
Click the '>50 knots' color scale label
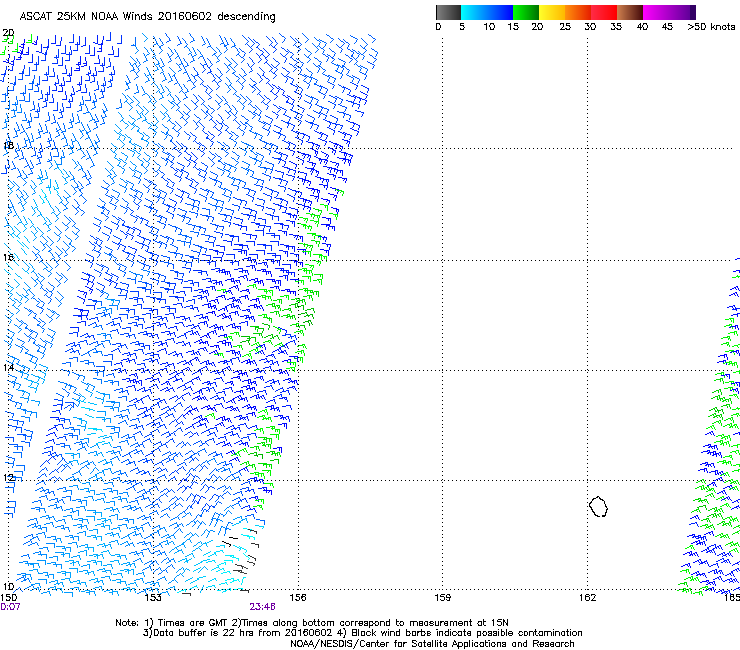[711, 27]
